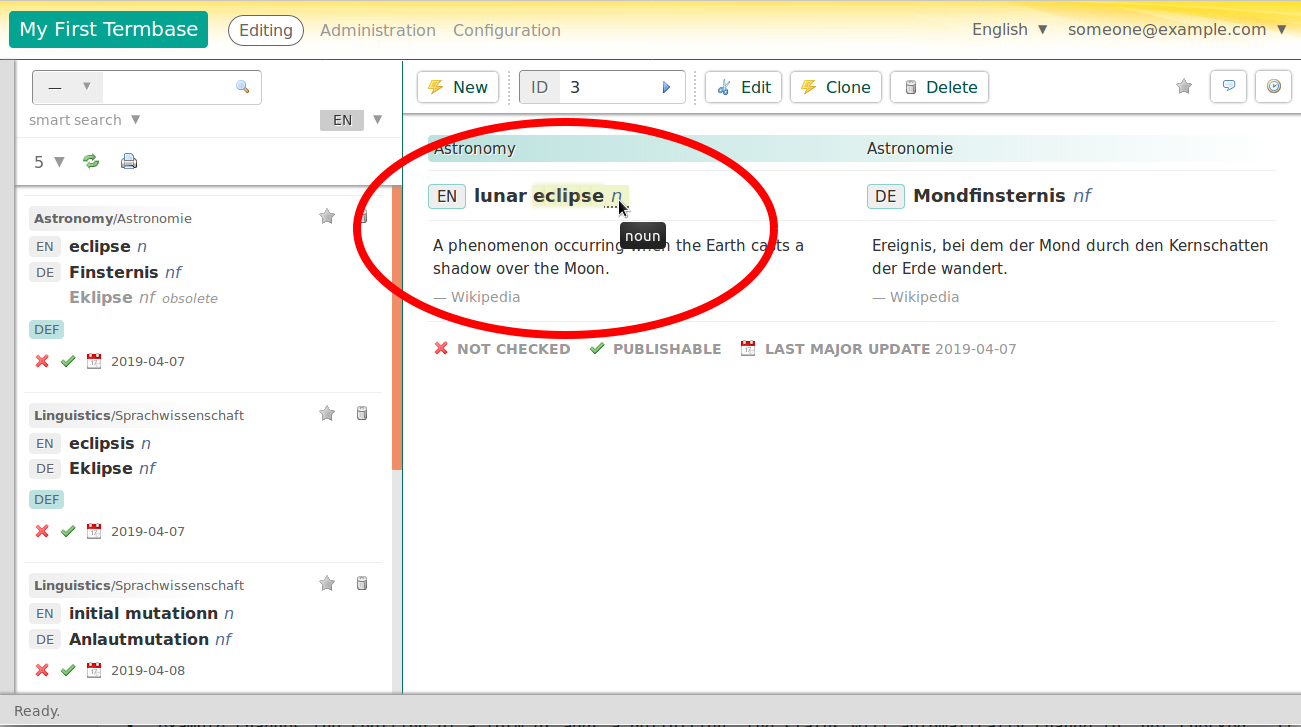This screenshot has height=727, width=1301.
Task: Switch to the Administration tab
Action: (x=377, y=30)
